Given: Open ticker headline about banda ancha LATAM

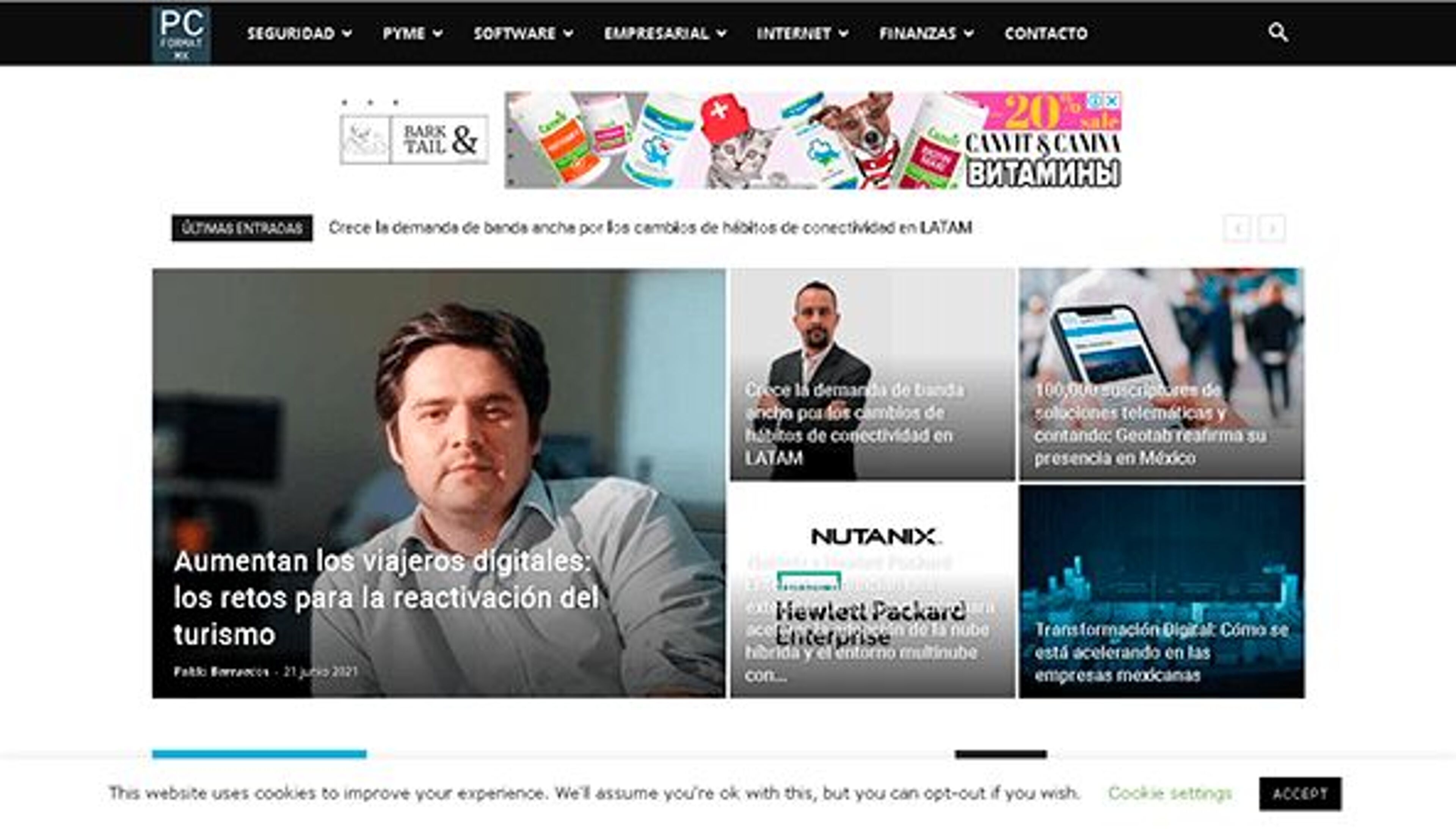Looking at the screenshot, I should [x=650, y=228].
